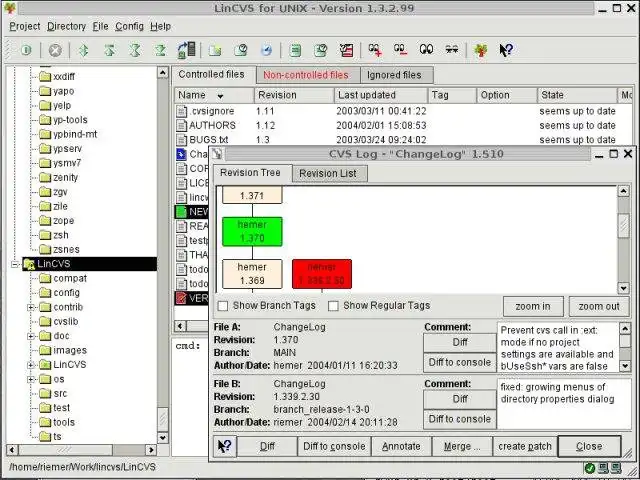Click the green check icon in status bar
Screen dimensions: 640x480
[589, 468]
